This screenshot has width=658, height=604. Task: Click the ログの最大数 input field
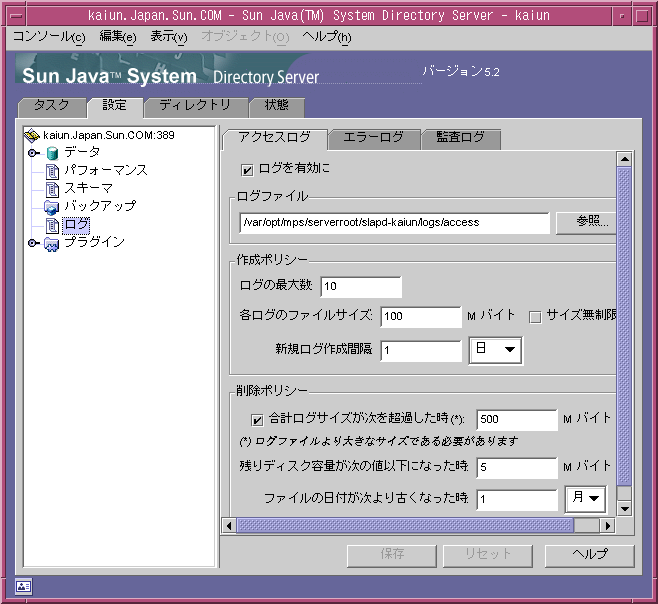point(361,287)
